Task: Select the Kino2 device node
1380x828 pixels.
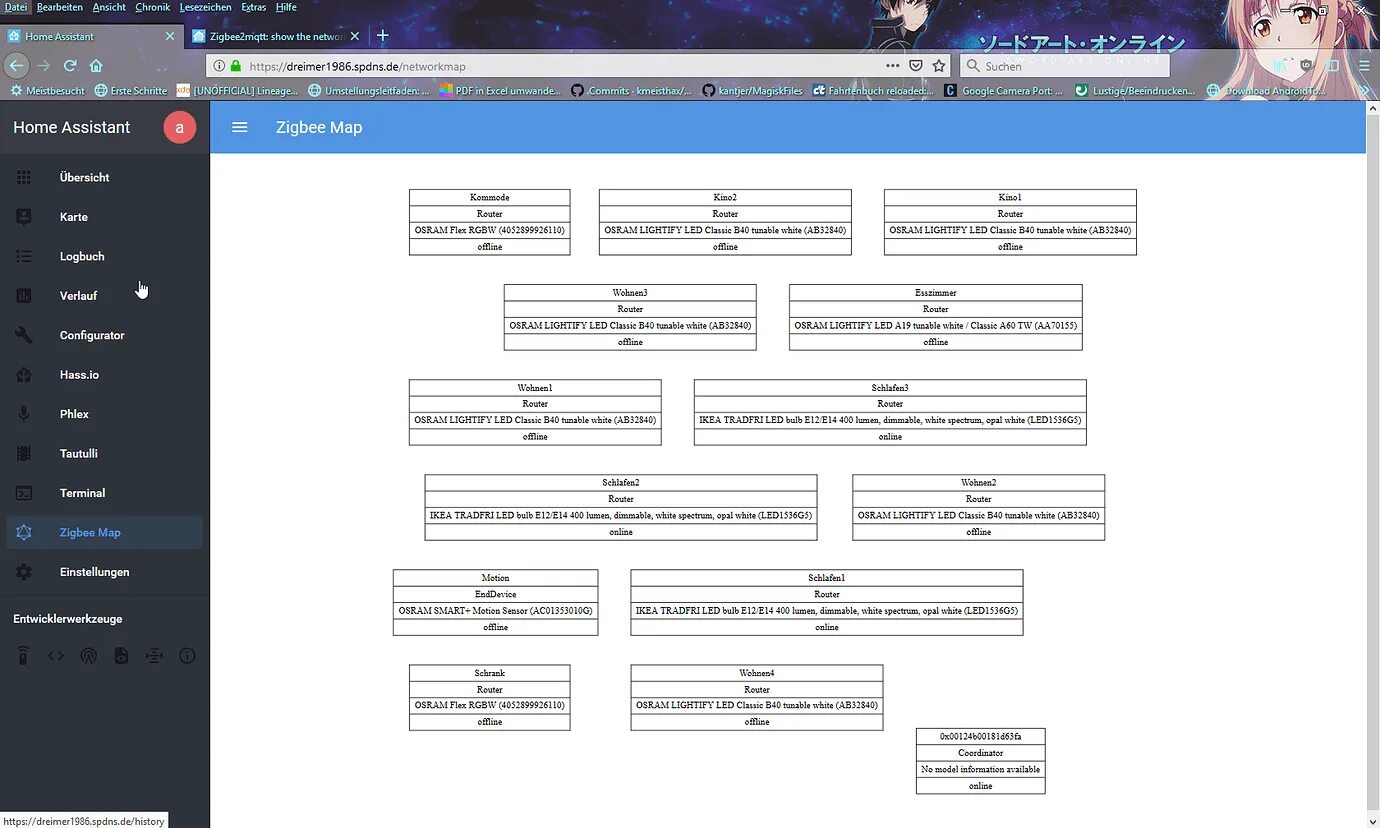Action: point(725,222)
